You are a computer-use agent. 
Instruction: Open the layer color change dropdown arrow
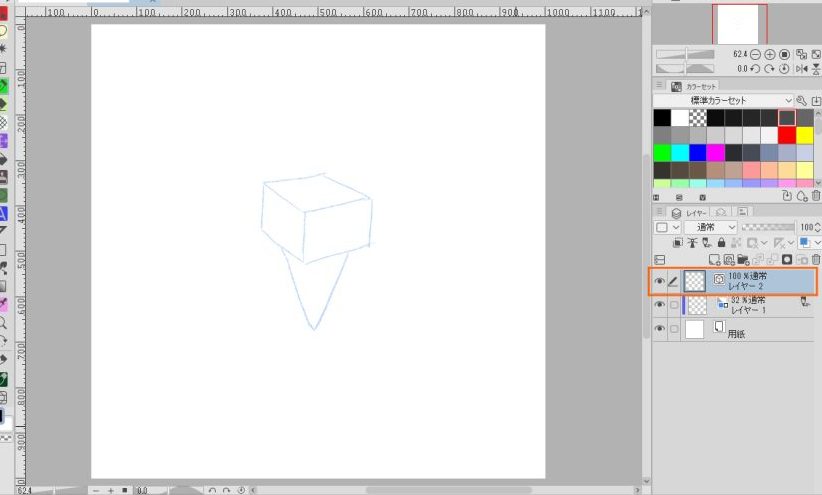coord(816,243)
